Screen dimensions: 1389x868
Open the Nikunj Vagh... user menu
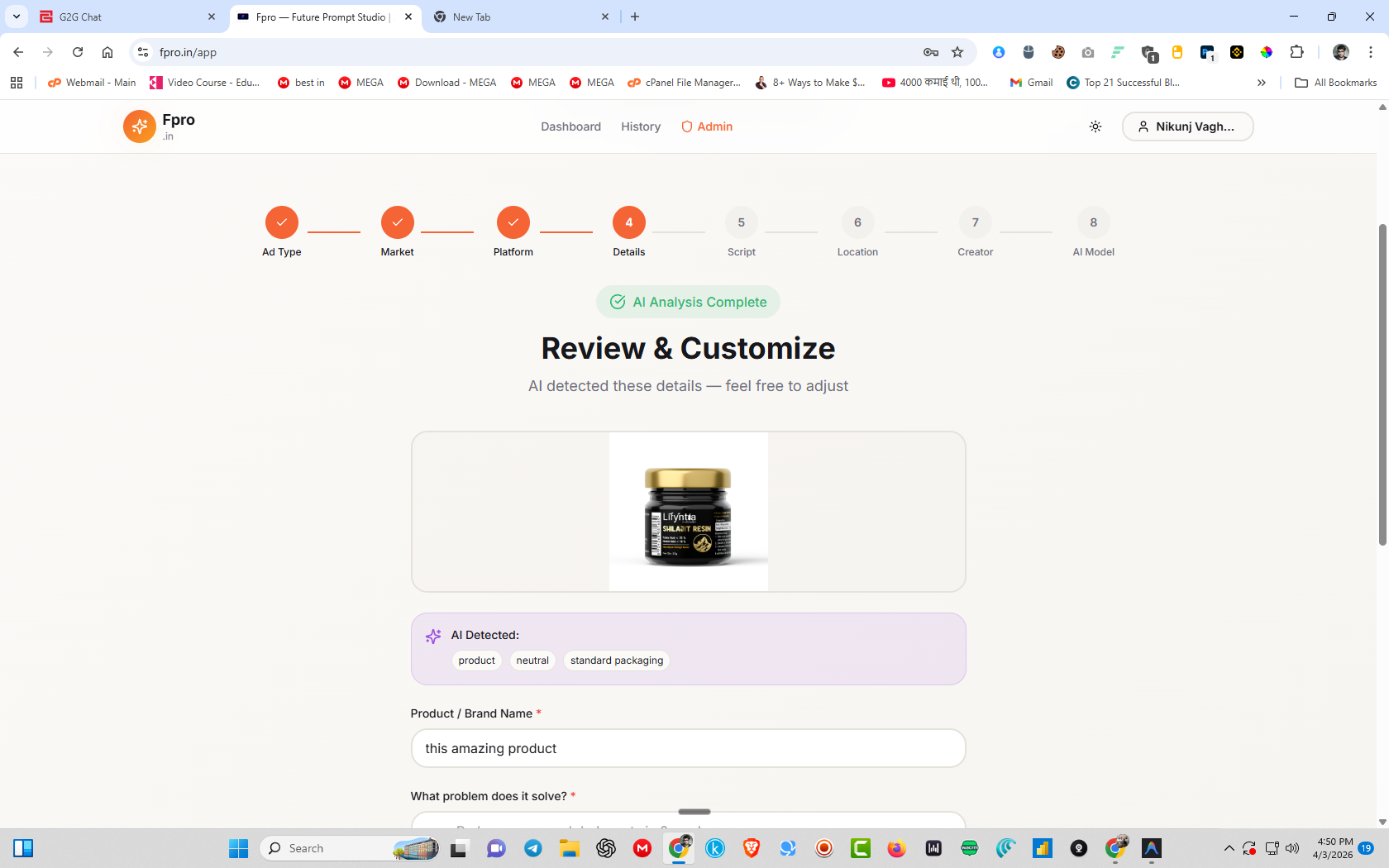click(1187, 126)
